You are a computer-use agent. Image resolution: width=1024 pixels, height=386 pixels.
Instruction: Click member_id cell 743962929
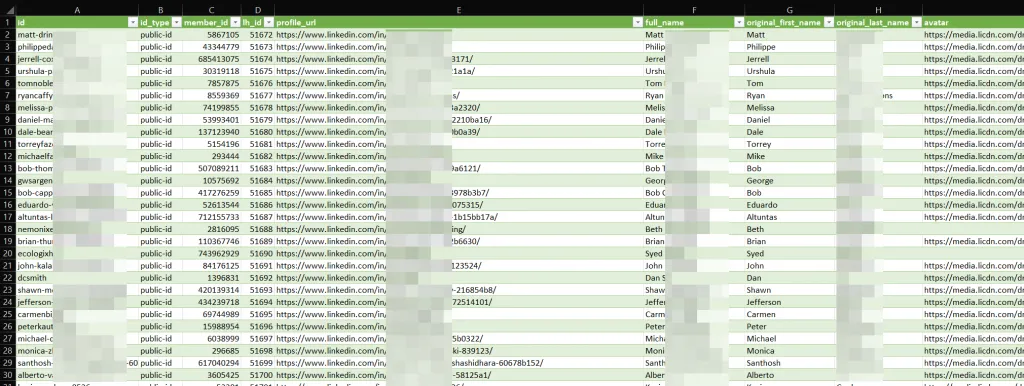point(212,253)
